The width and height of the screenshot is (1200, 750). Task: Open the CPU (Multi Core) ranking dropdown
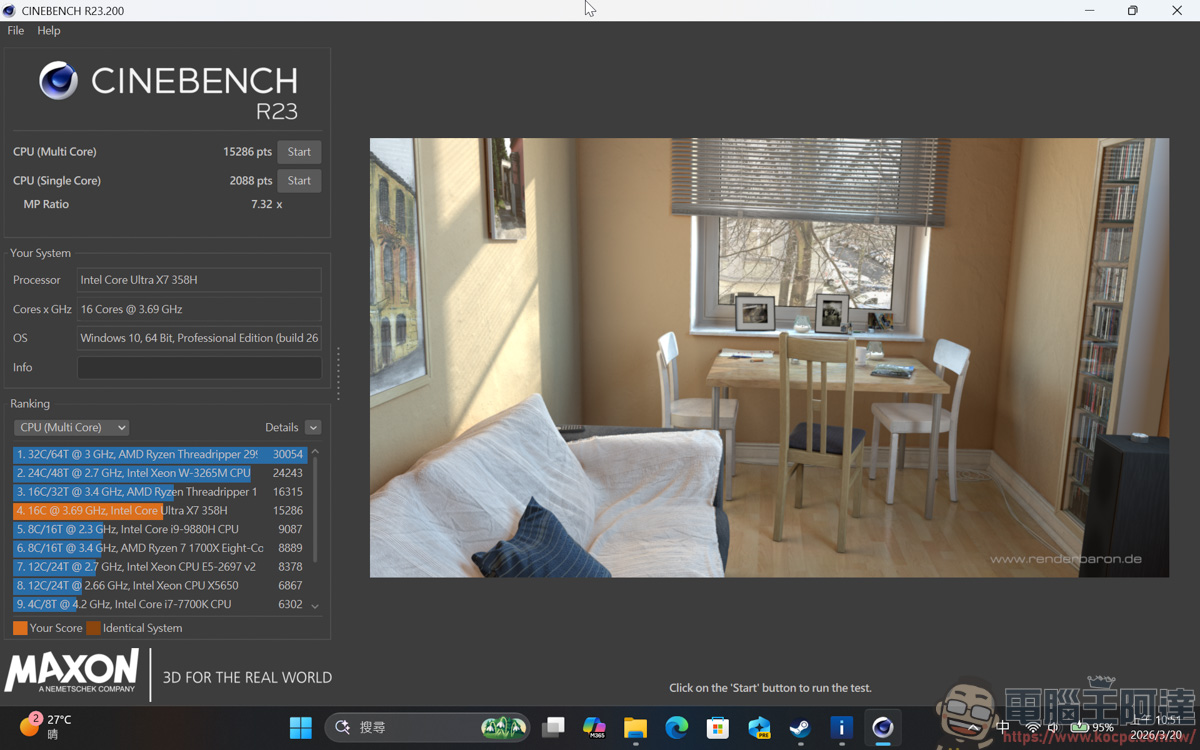point(72,427)
